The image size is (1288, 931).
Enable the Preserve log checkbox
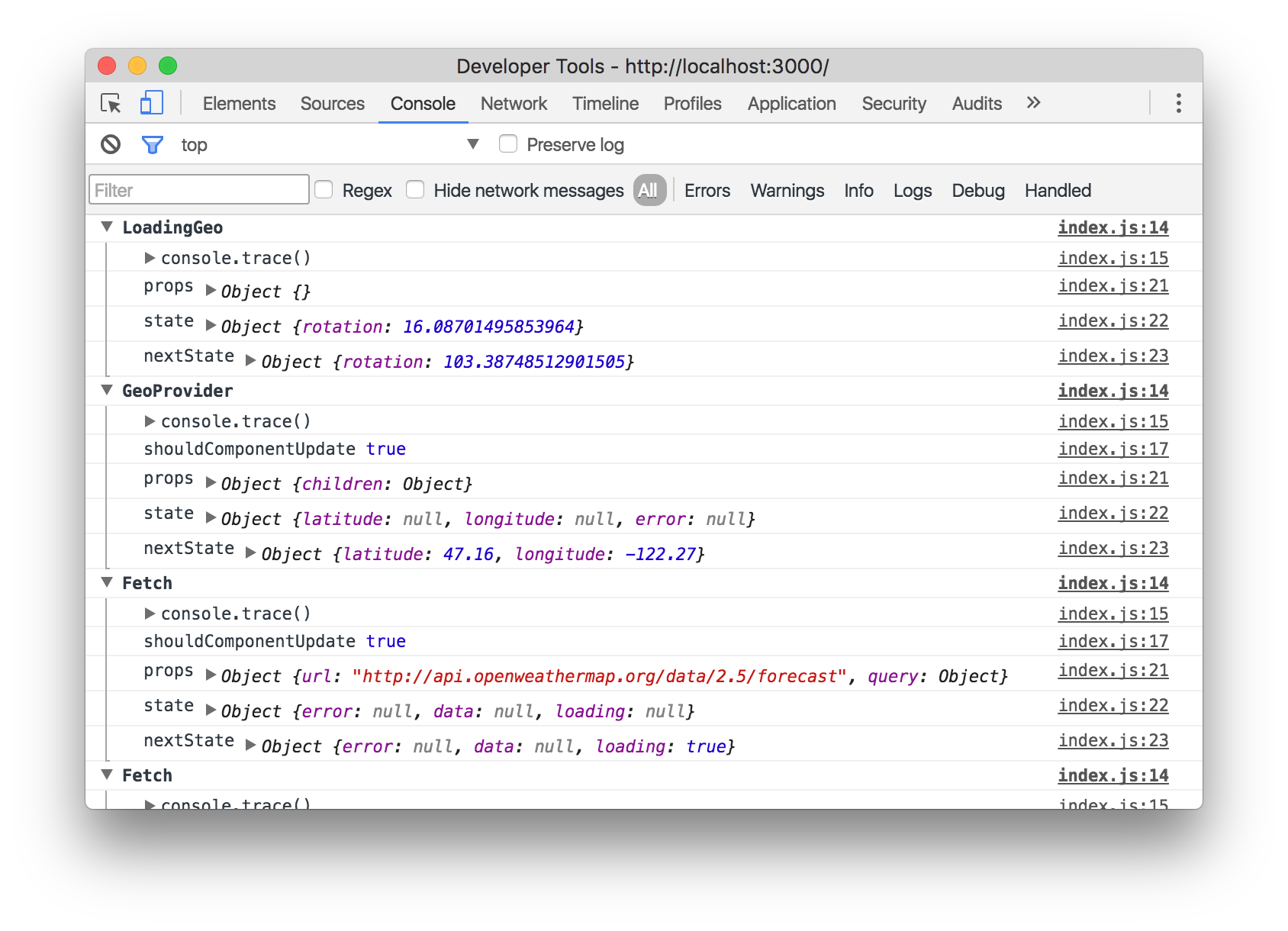[x=508, y=144]
